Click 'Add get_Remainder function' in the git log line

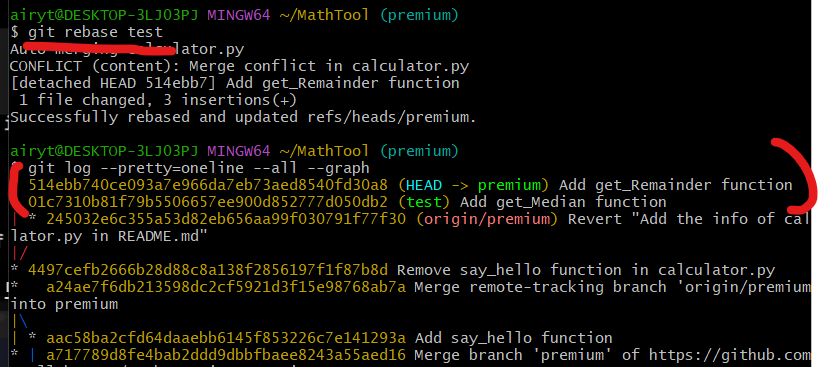(x=675, y=185)
